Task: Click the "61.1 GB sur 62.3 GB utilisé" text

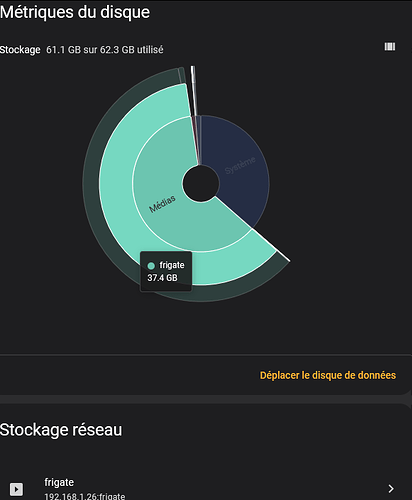Action: click(x=105, y=50)
